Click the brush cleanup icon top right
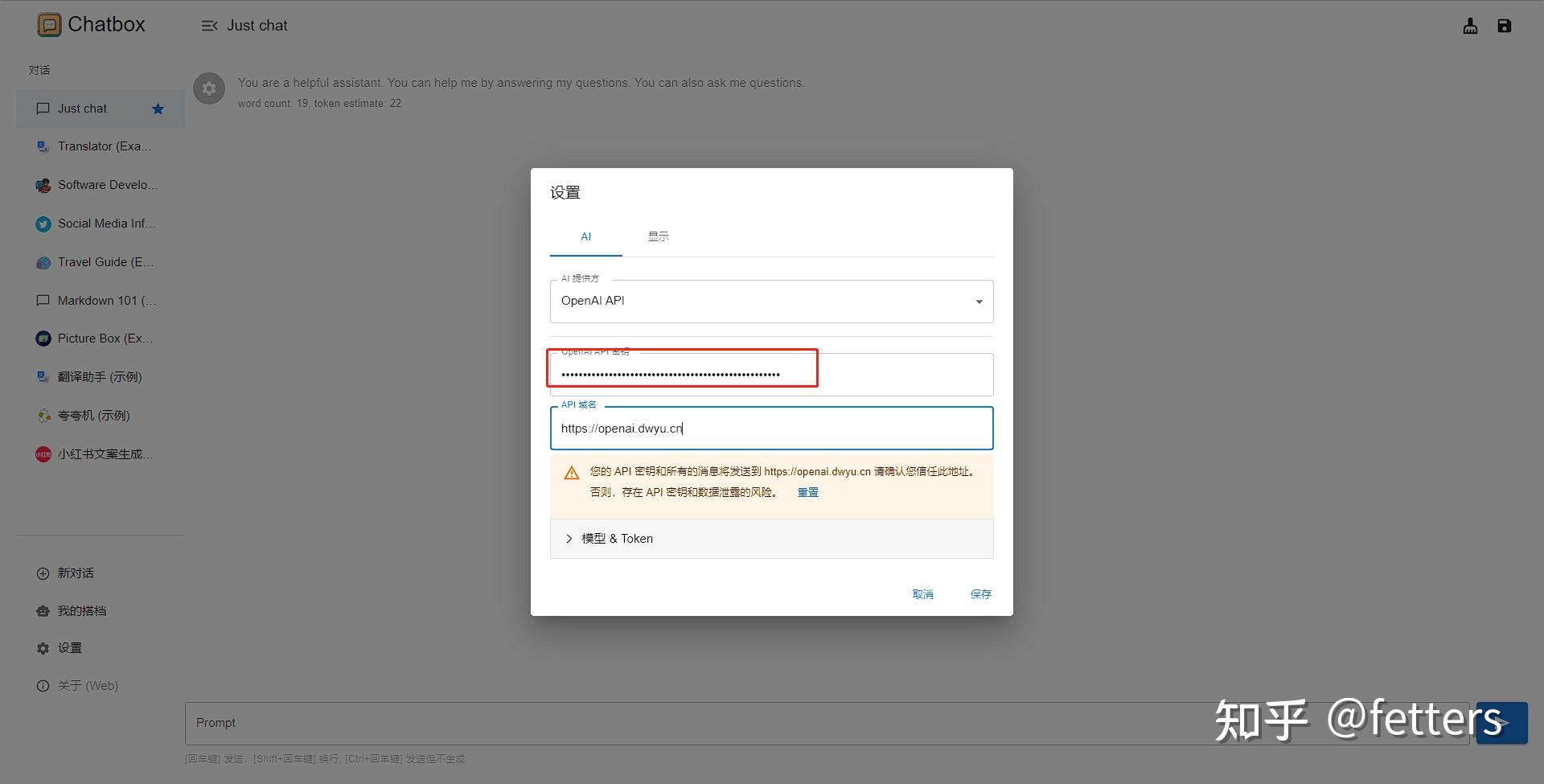1544x784 pixels. (x=1469, y=26)
